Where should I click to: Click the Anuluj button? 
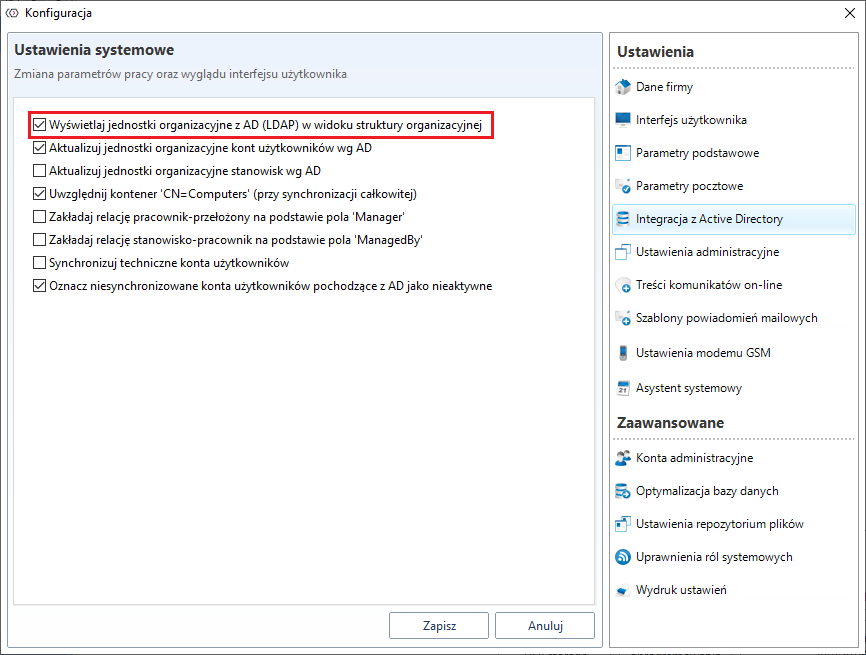click(x=546, y=626)
